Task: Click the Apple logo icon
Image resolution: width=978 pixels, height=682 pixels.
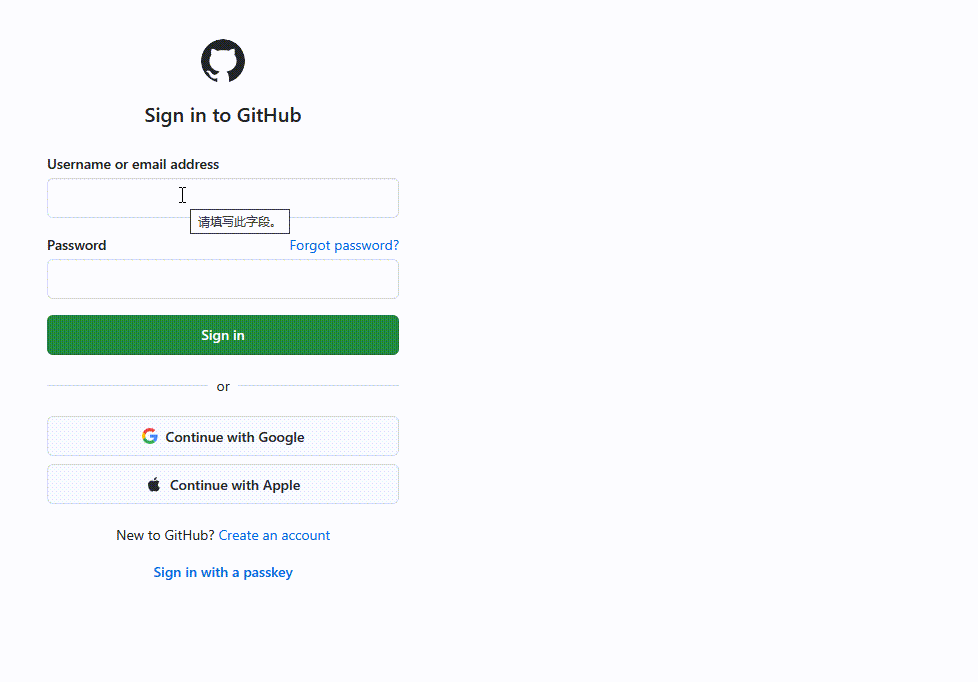Action: click(154, 485)
